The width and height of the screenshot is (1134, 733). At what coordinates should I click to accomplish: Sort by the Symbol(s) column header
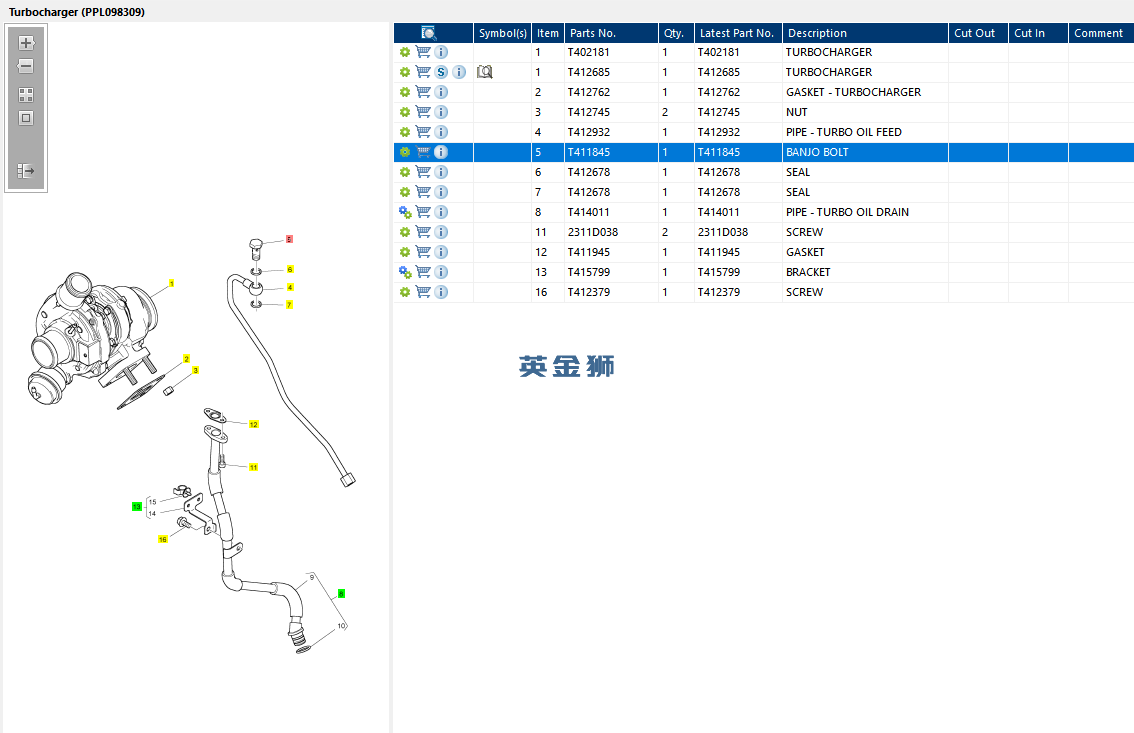point(503,33)
